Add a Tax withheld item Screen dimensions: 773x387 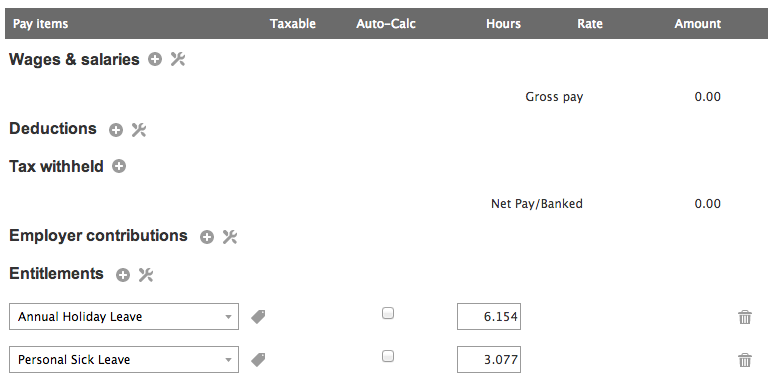pos(119,166)
